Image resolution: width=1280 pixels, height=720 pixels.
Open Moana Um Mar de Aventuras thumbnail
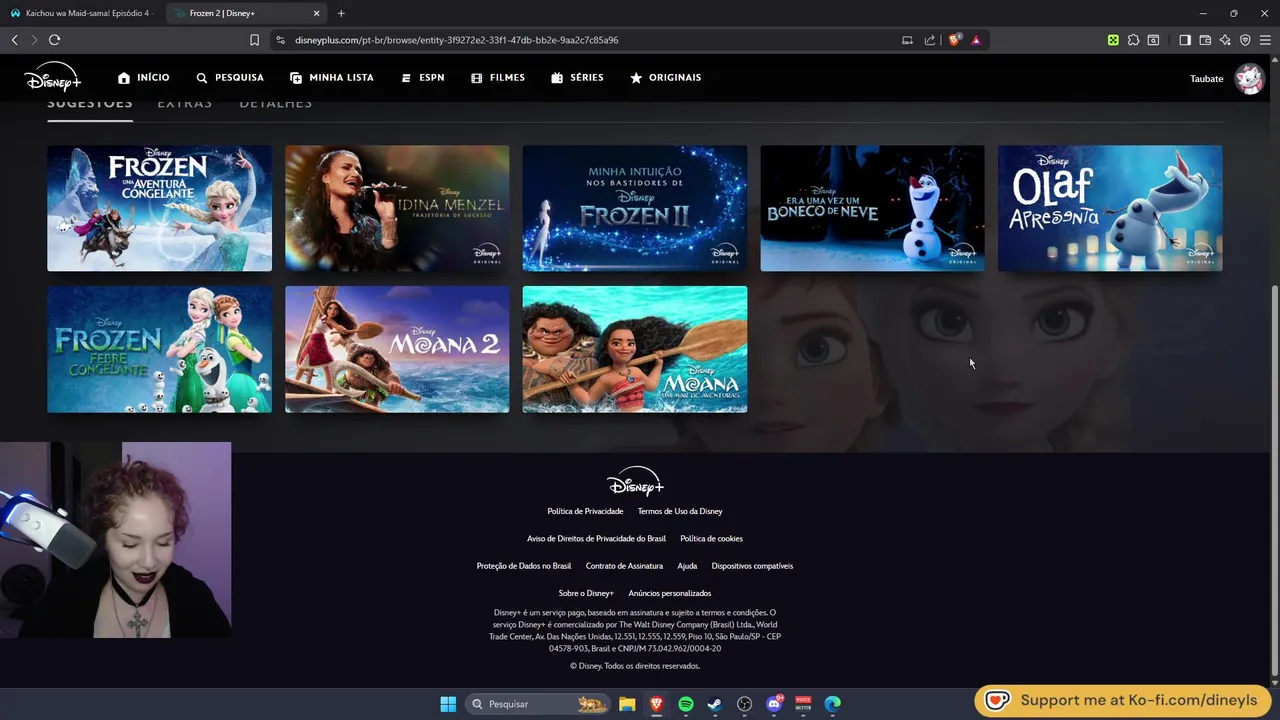click(635, 349)
